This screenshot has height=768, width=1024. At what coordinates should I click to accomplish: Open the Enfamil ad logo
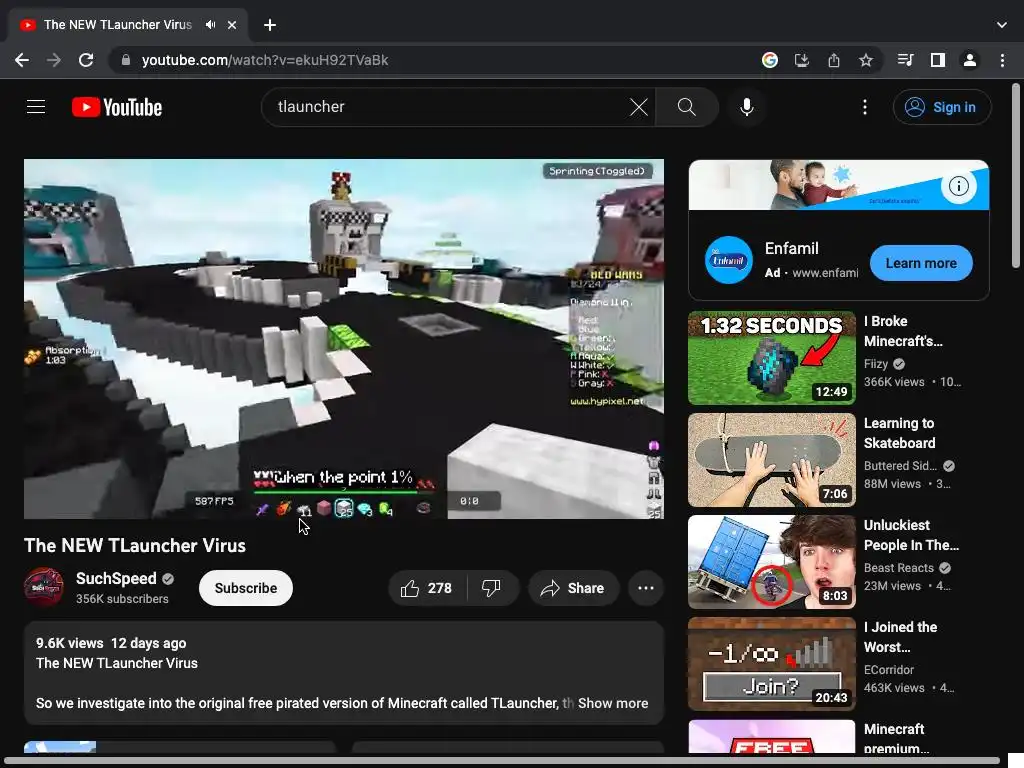tap(729, 260)
